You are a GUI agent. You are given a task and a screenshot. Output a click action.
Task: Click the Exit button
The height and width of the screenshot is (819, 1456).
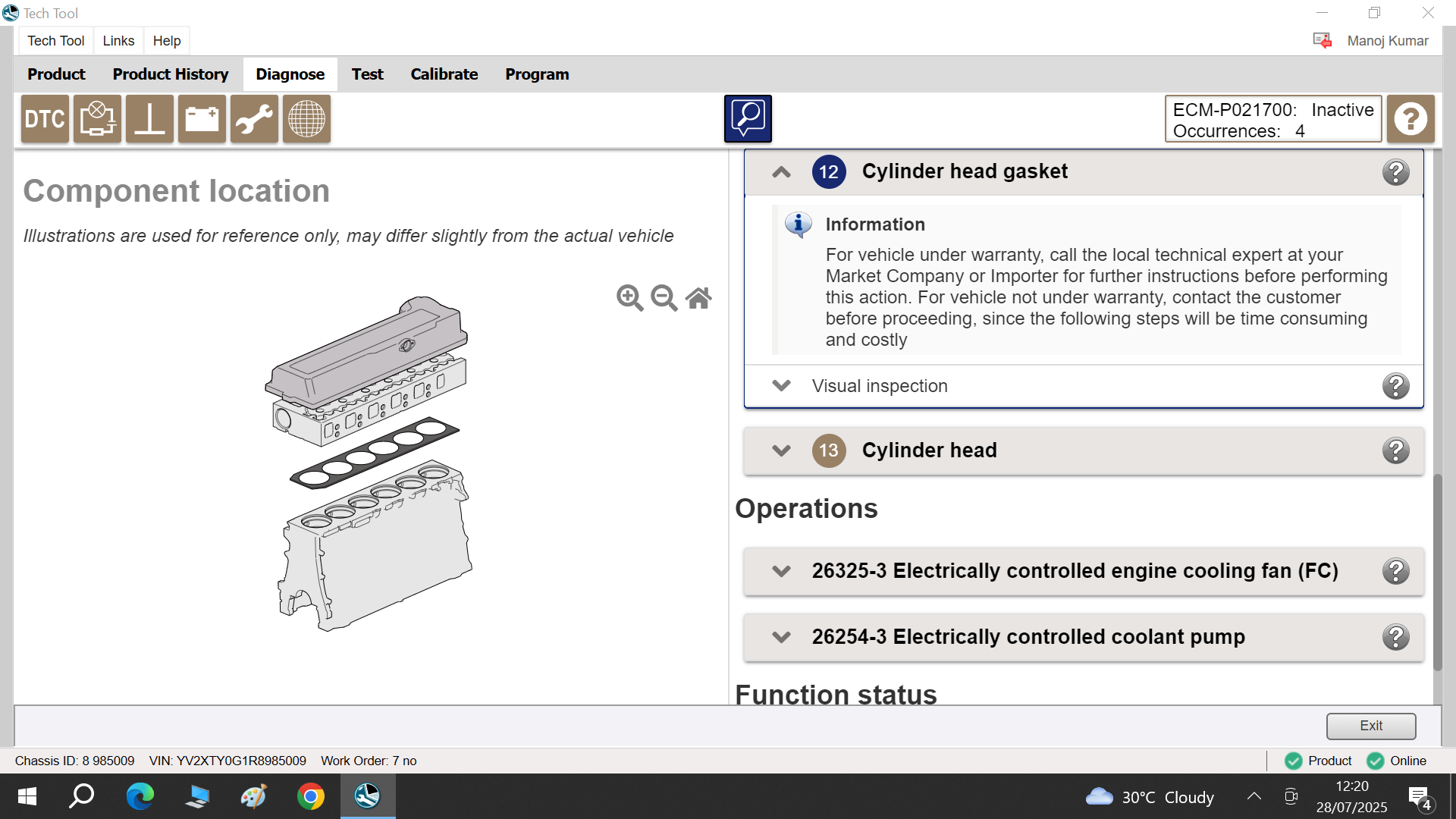[1370, 726]
